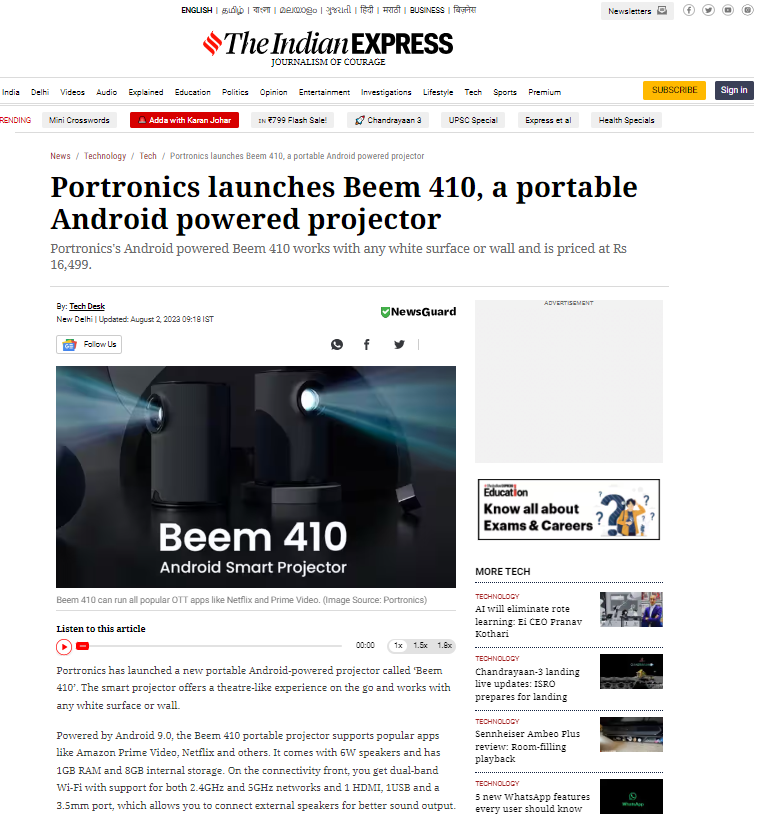
Task: Open the Beem 410 projector image
Action: 256,477
